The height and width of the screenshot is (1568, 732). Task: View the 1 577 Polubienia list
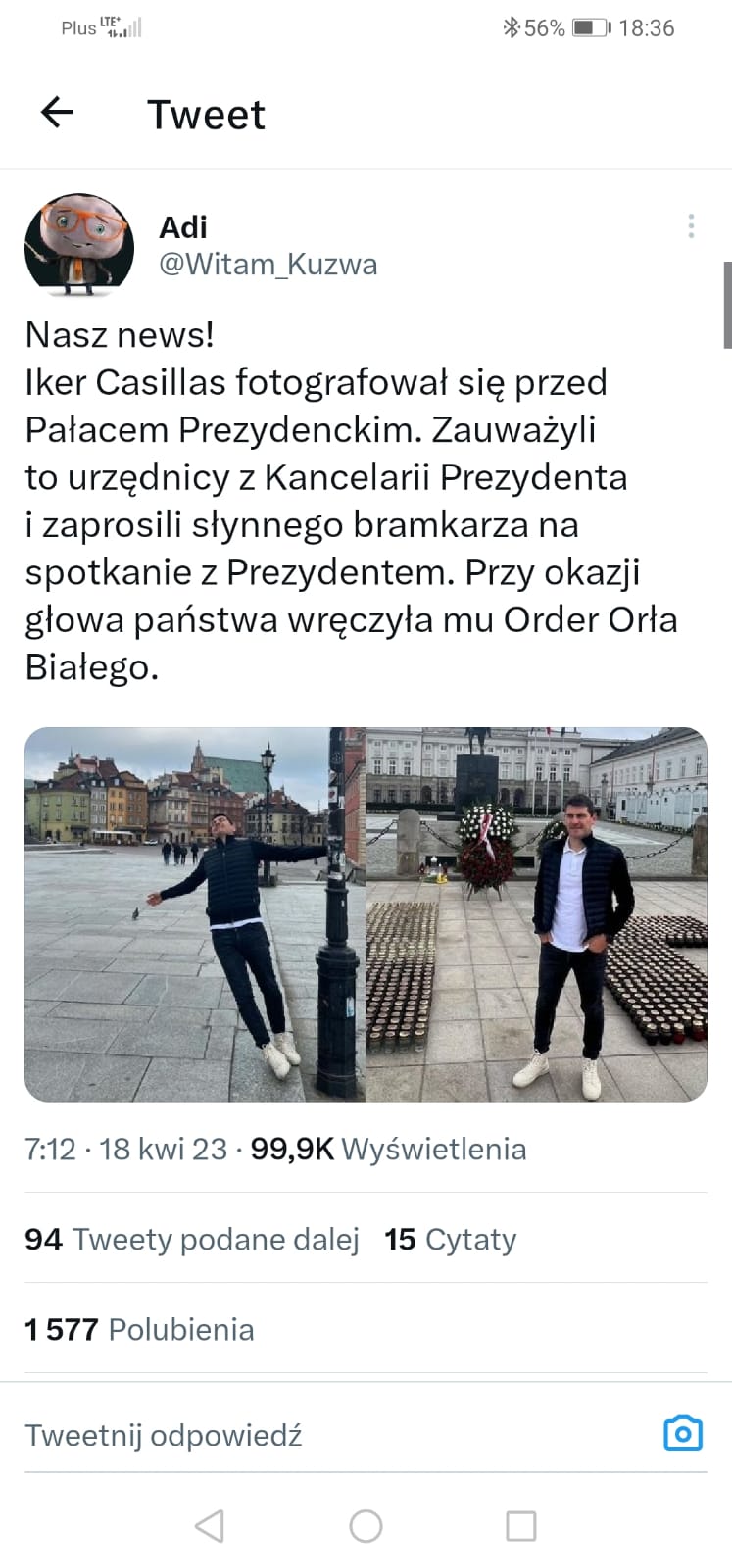(x=139, y=1329)
